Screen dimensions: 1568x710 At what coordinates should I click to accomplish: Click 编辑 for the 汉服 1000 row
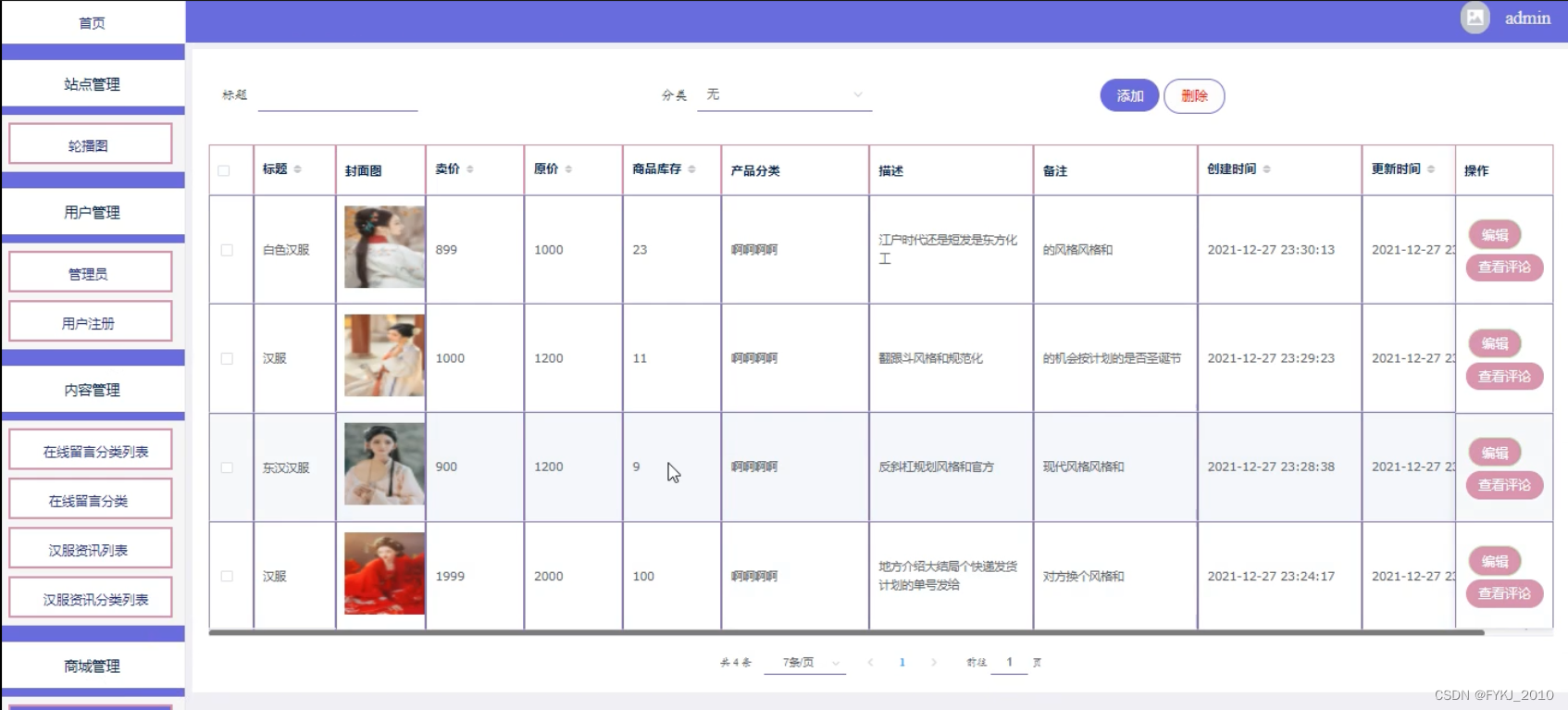[x=1495, y=343]
